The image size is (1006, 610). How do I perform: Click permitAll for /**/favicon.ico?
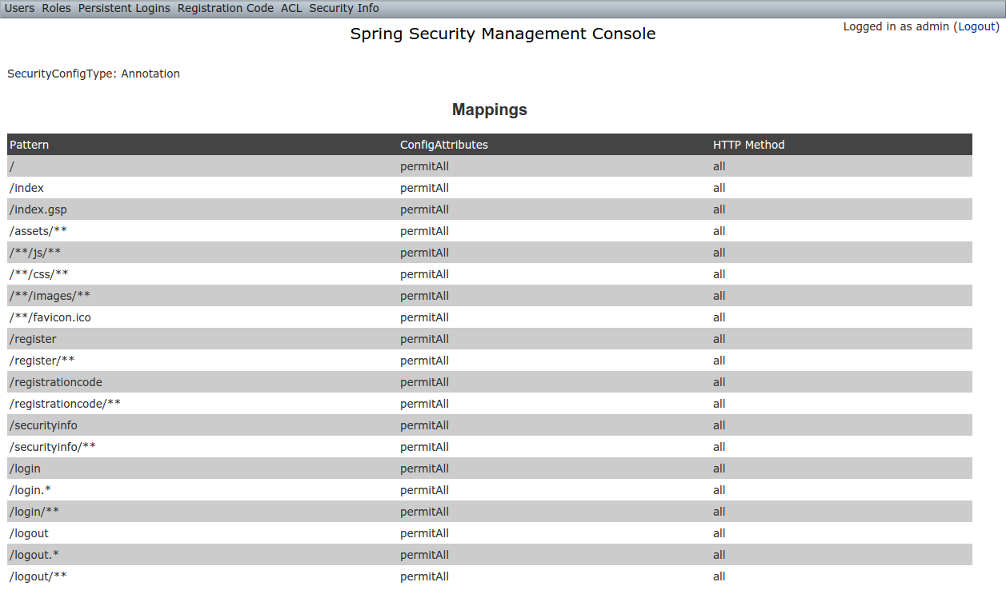(424, 317)
